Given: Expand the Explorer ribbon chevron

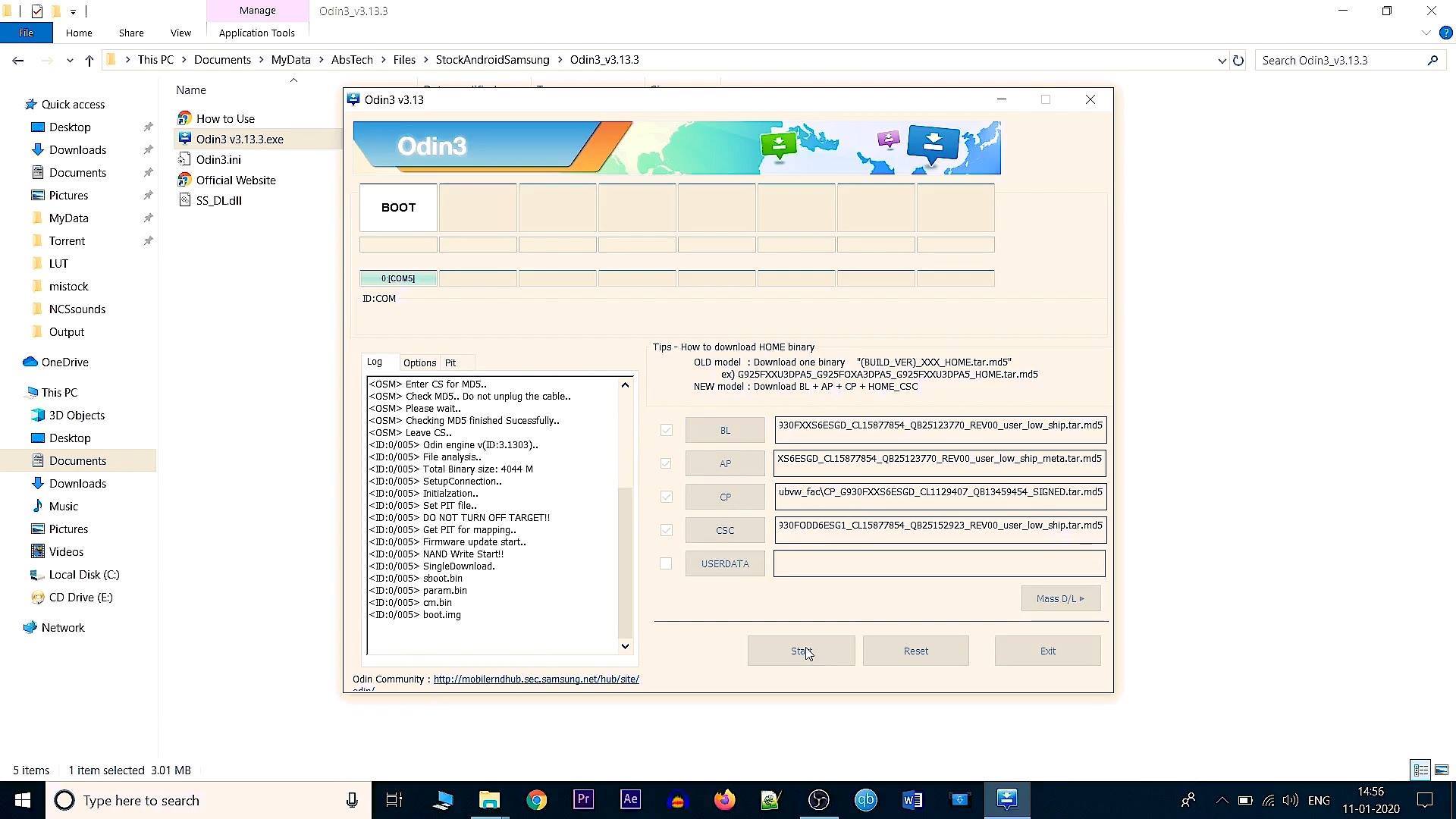Looking at the screenshot, I should [1426, 33].
